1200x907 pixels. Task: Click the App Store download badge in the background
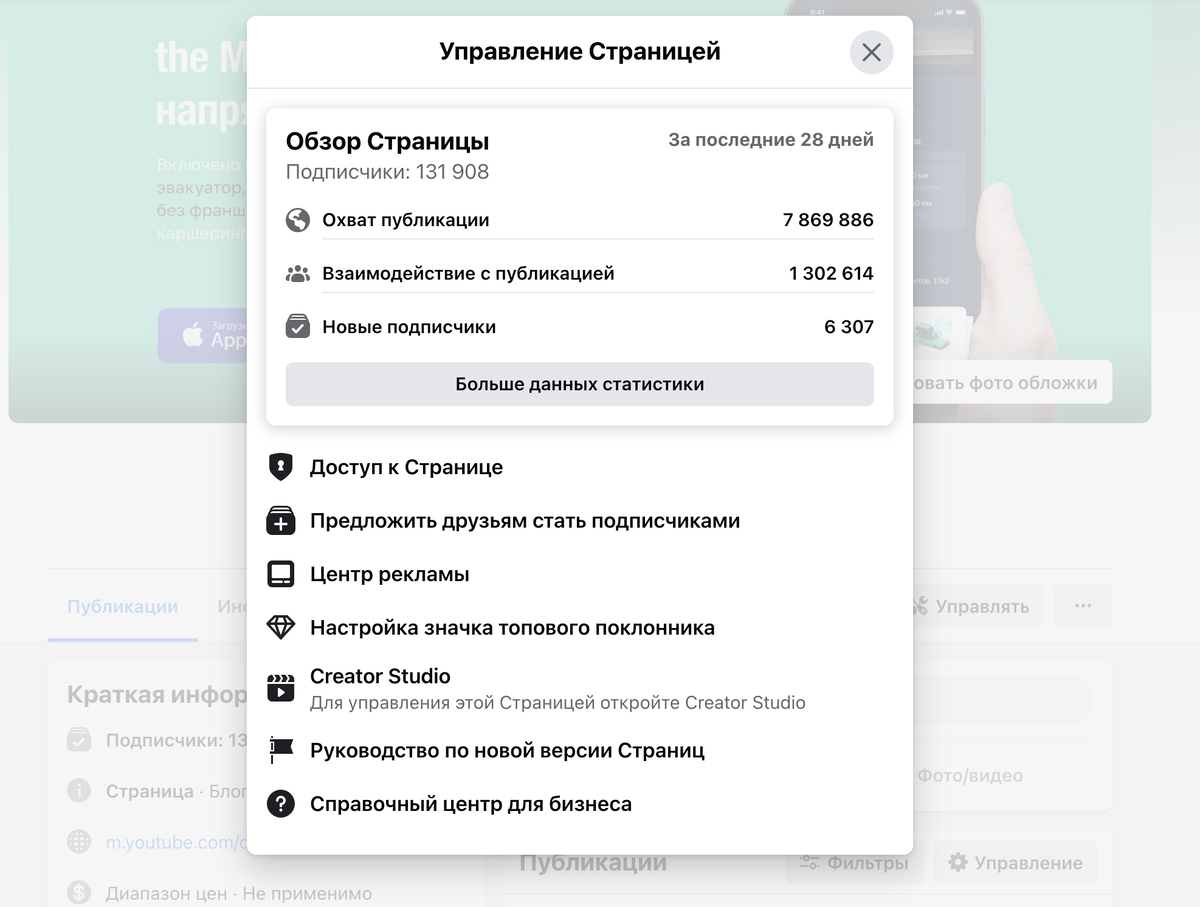(x=203, y=336)
